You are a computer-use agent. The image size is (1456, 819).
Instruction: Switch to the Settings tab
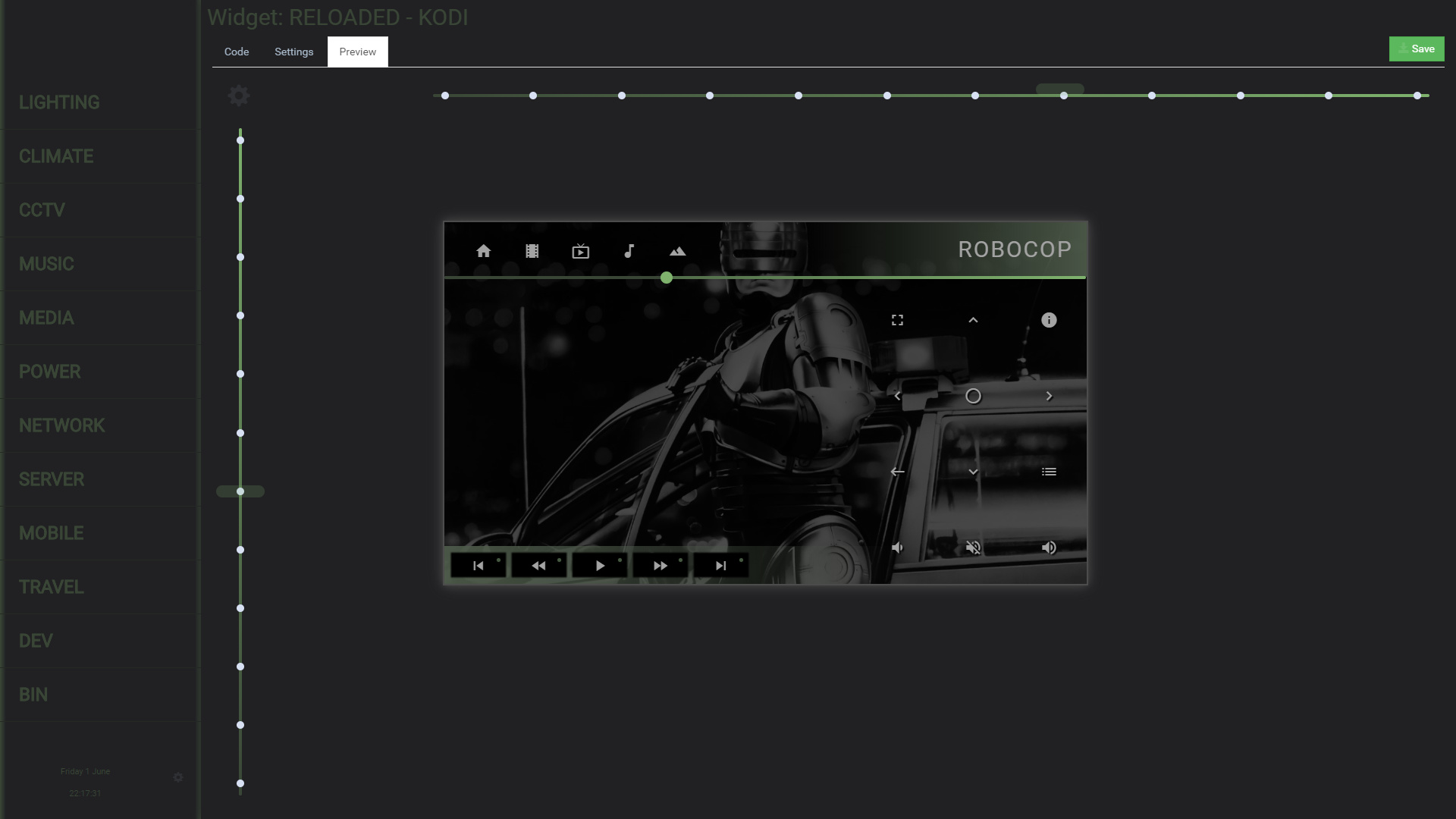click(x=293, y=52)
